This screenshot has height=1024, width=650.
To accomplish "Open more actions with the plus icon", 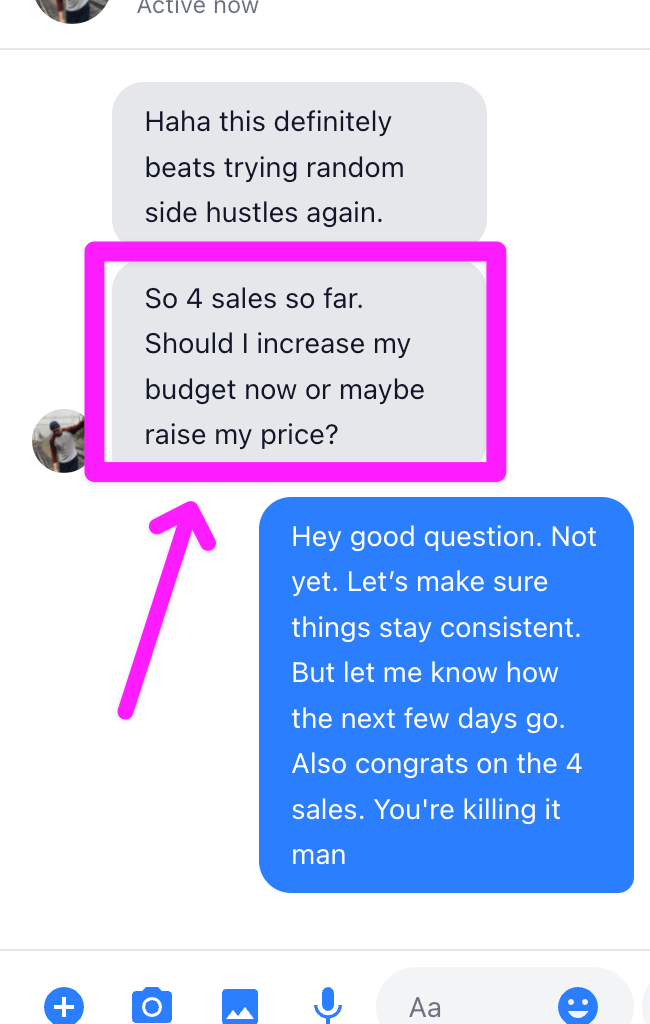I will [x=64, y=1004].
